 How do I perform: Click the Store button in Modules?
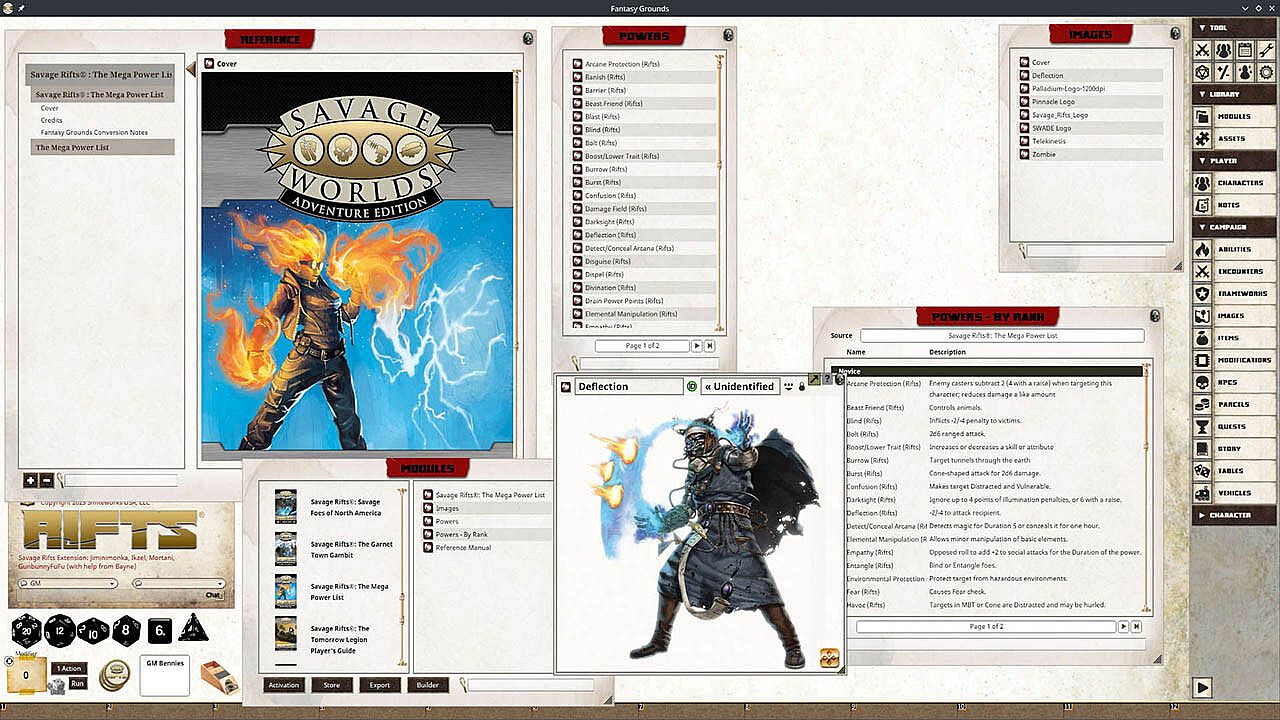tap(332, 685)
